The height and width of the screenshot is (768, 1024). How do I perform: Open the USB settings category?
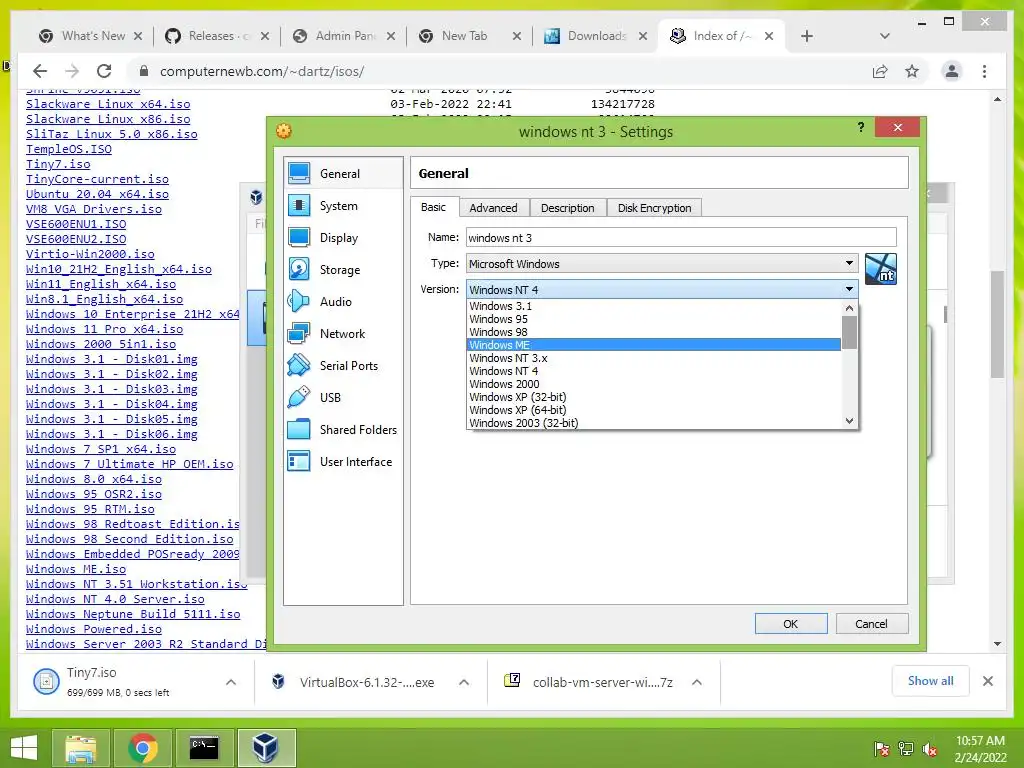click(x=344, y=398)
